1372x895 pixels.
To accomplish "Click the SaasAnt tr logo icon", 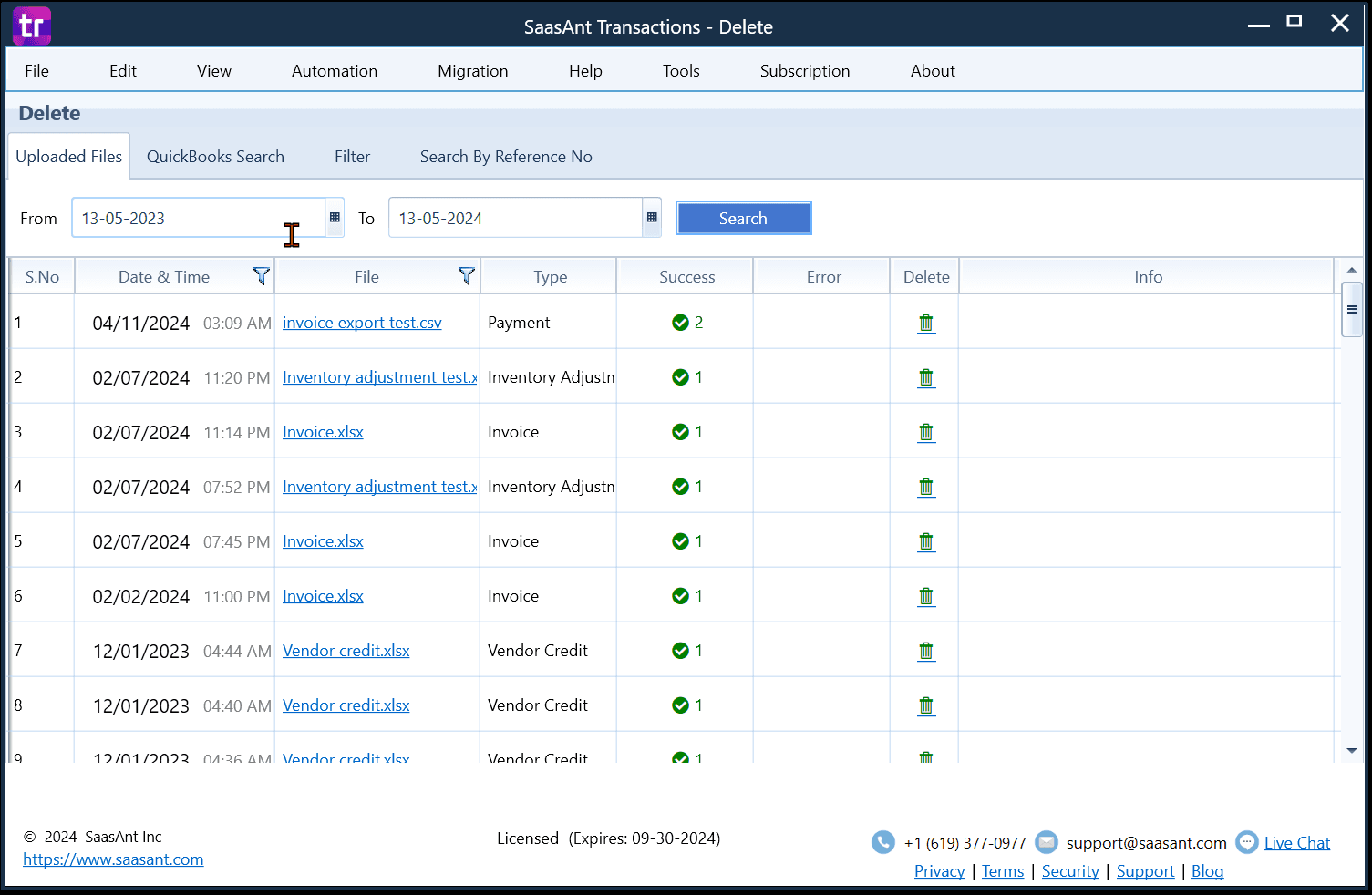I will click(31, 26).
